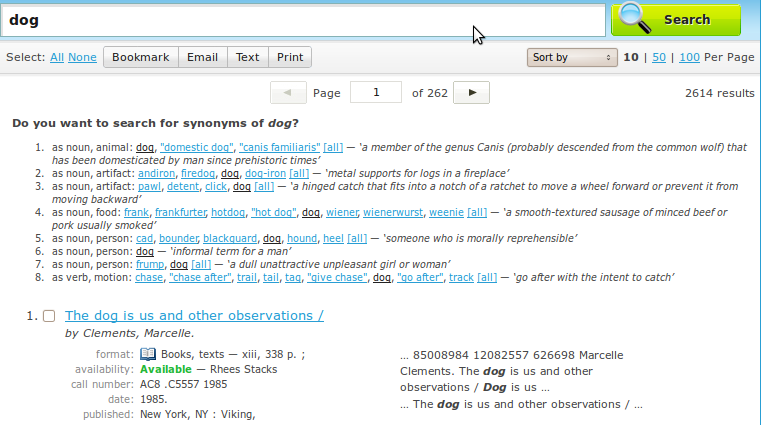The height and width of the screenshot is (425, 761).
Task: Search synonym "chase after"
Action: click(x=200, y=278)
